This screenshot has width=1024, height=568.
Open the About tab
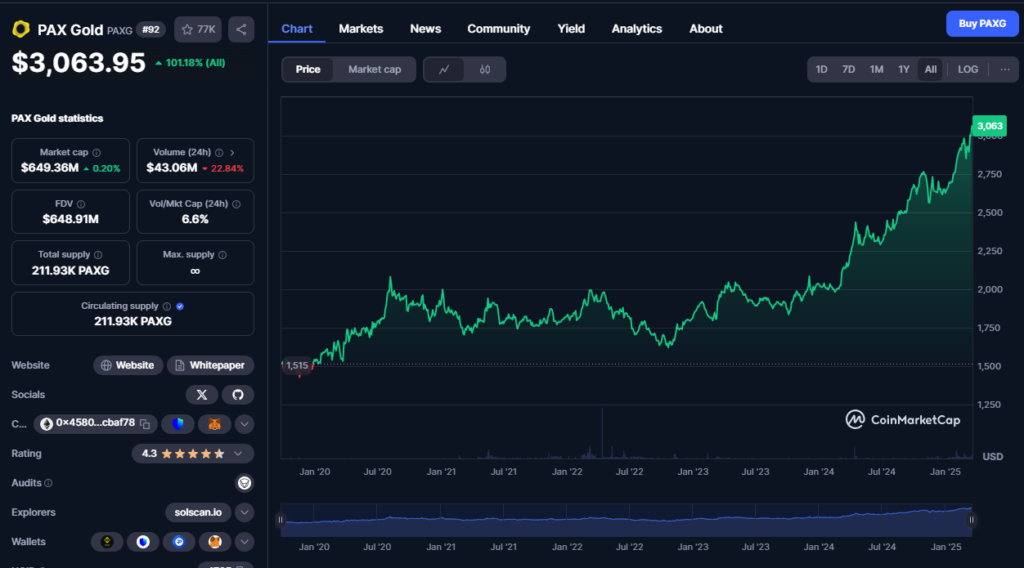pos(705,29)
